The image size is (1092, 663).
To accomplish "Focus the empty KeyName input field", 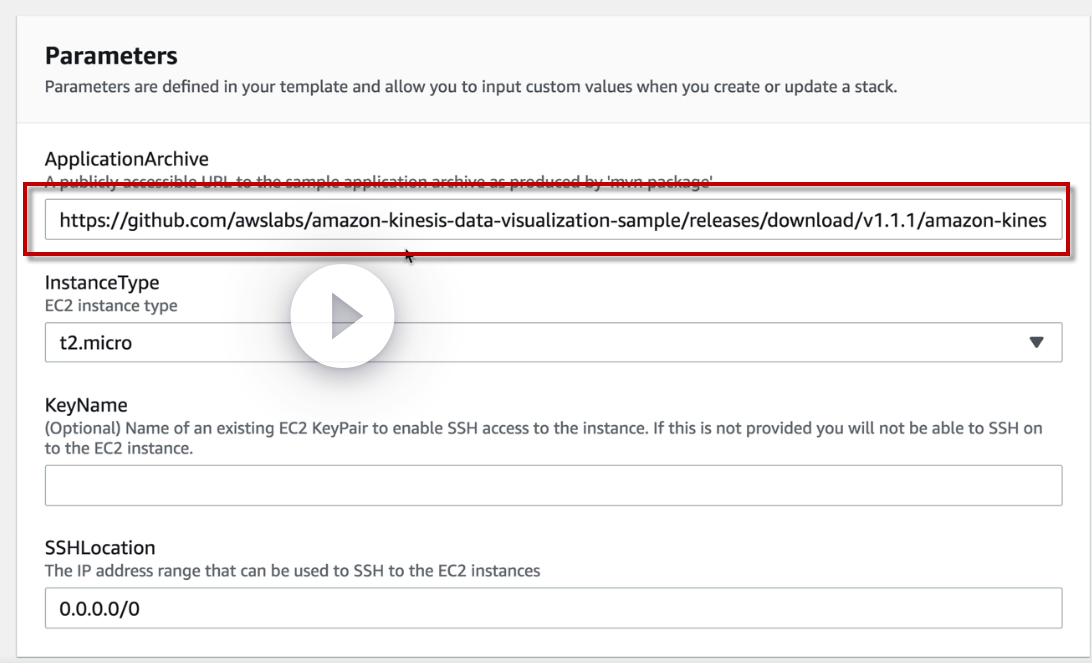I will [552, 485].
